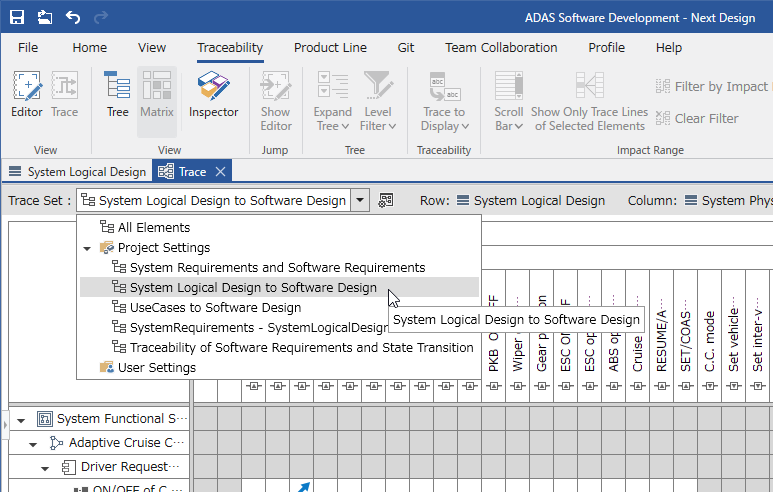
Task: Open the Trace Set dropdown arrow
Action: (x=360, y=200)
